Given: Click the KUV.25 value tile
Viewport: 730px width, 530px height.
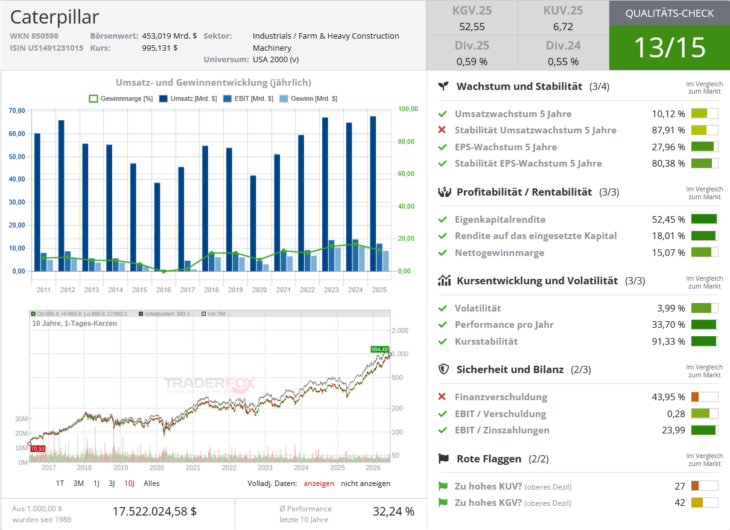Looking at the screenshot, I should 563,18.
